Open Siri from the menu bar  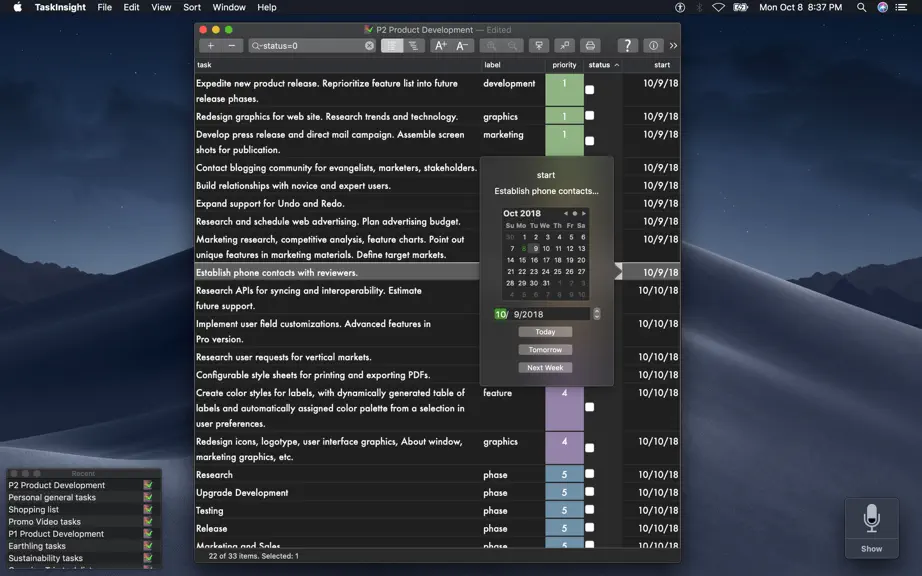coord(883,7)
